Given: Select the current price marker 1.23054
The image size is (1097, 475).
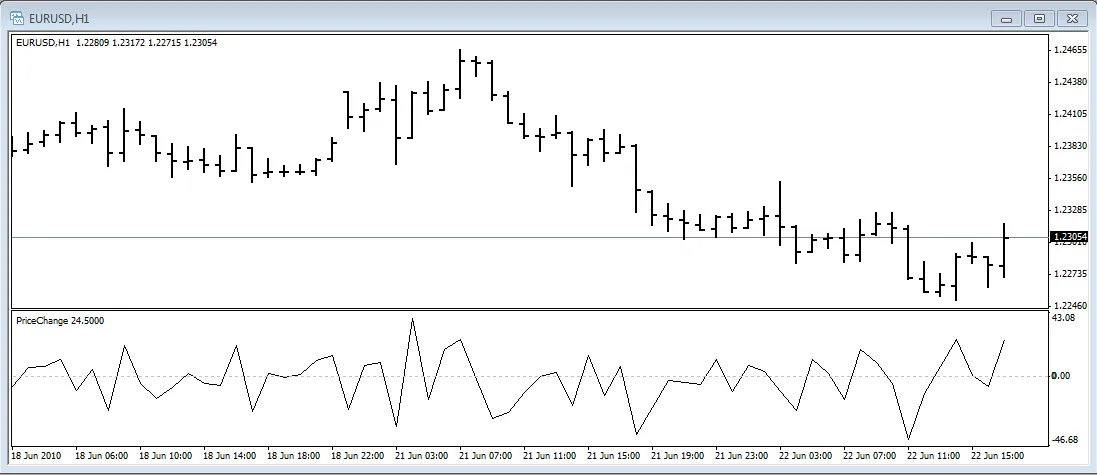Looking at the screenshot, I should click(x=1069, y=237).
